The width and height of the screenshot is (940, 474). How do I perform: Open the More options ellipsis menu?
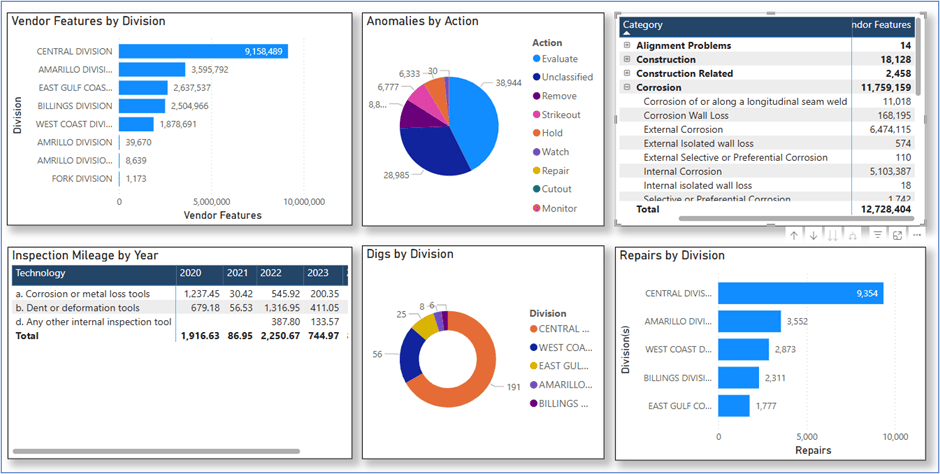click(916, 235)
